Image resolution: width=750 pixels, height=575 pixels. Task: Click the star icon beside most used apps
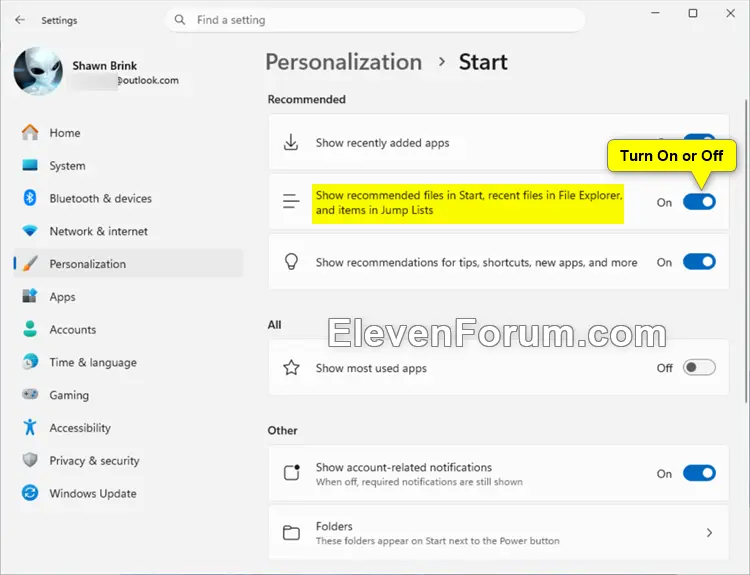pos(291,367)
